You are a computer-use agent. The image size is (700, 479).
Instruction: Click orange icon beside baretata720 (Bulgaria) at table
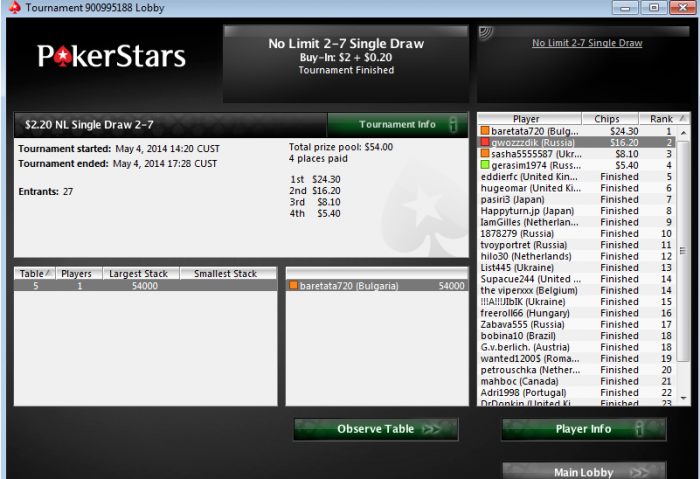click(293, 285)
